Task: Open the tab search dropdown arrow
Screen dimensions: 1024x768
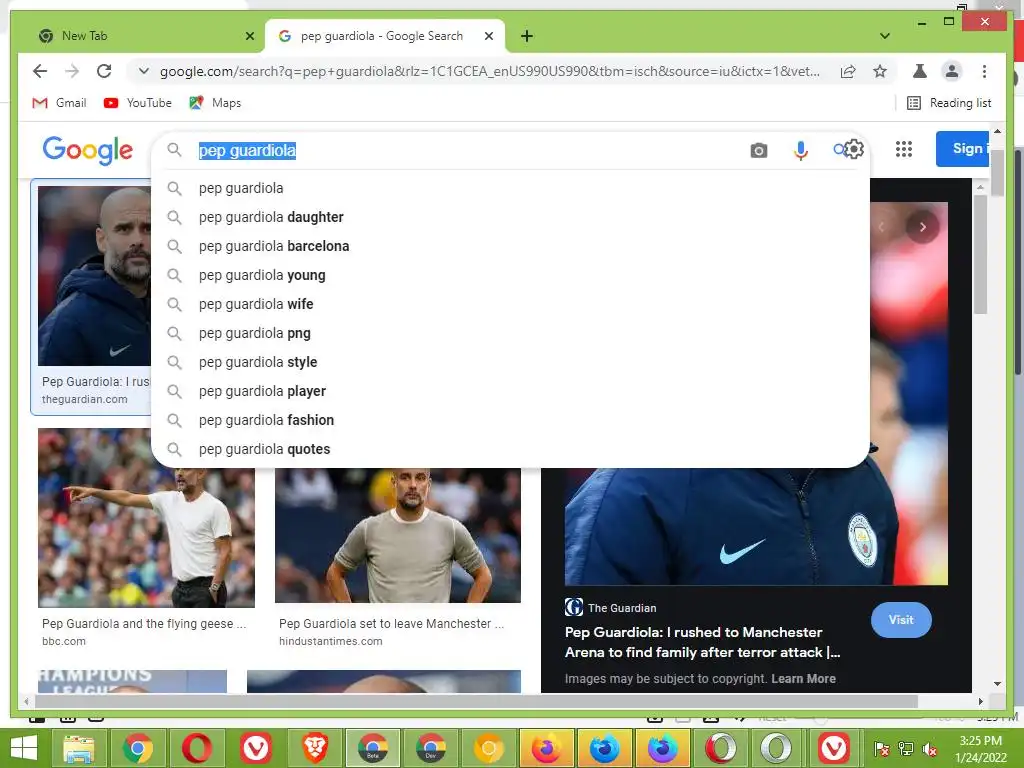Action: (884, 36)
